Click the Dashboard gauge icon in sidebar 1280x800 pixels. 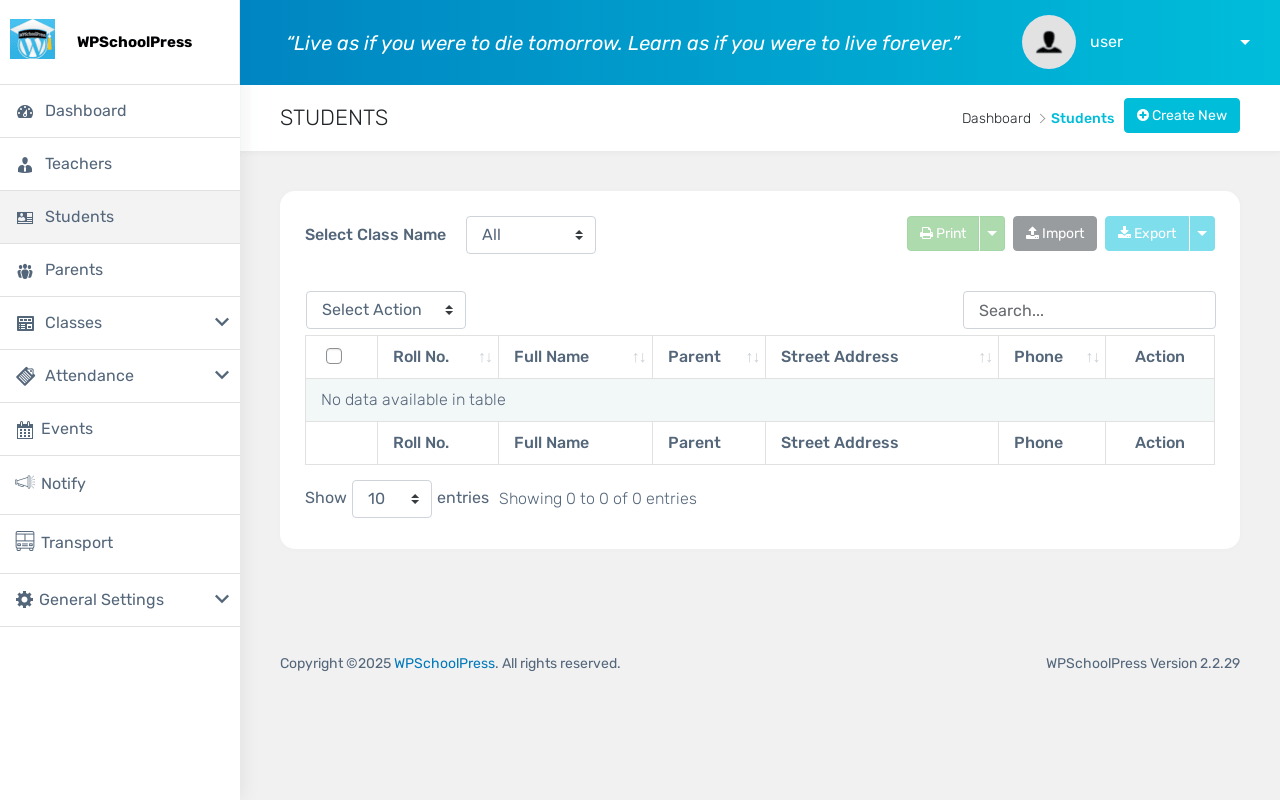click(25, 111)
